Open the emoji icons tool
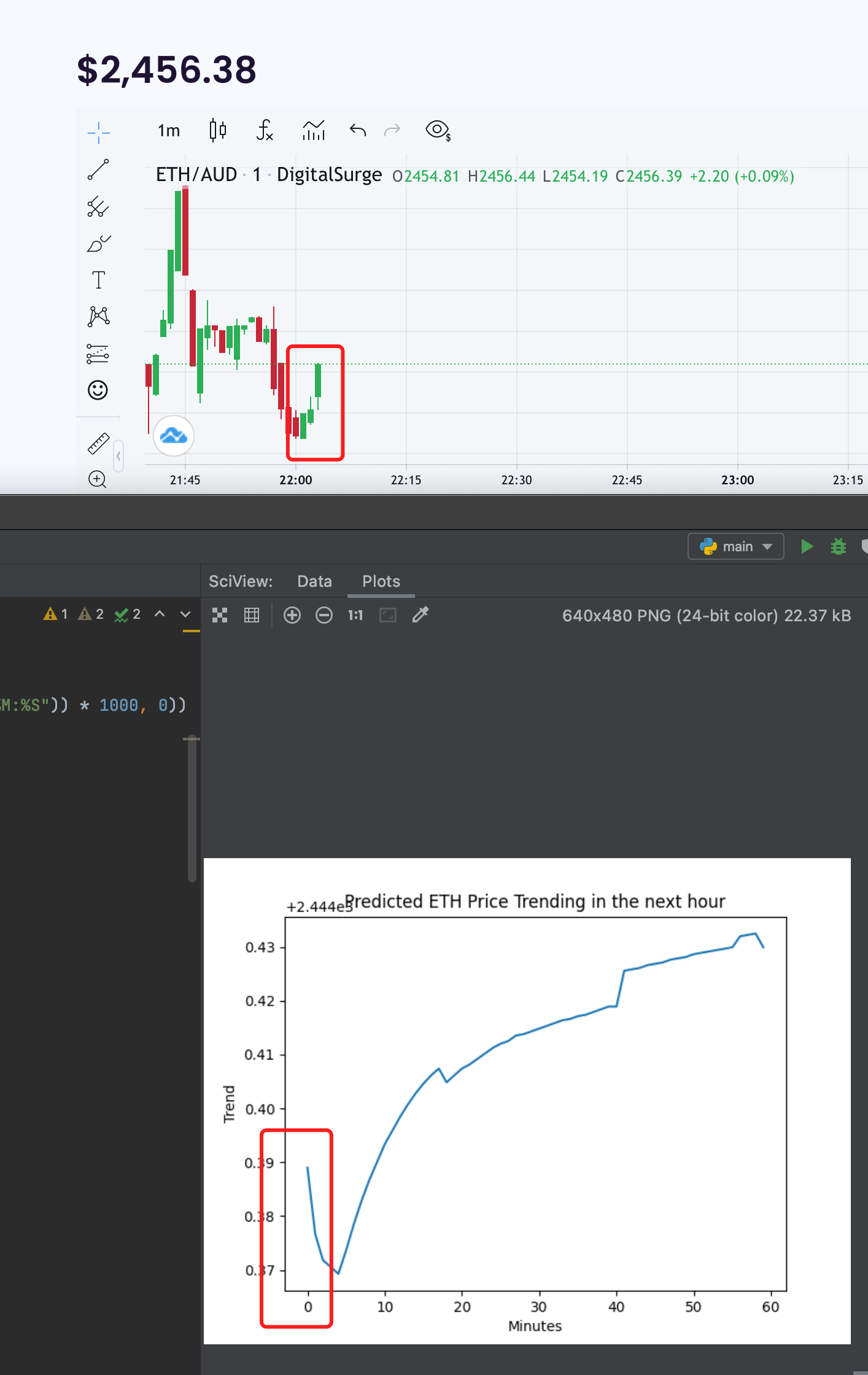 tap(98, 390)
